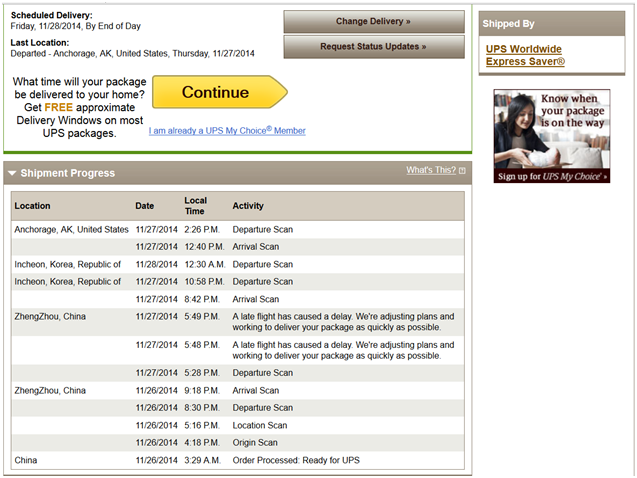Screen dimensions: 637x478
Task: Click the What's This? help link
Action: tap(431, 170)
